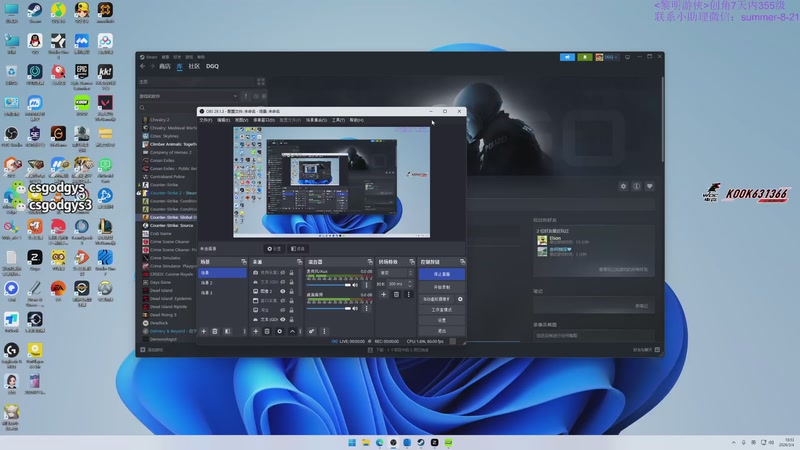
Task: Remove transition using trash icon in transitions dock
Action: [x=396, y=294]
